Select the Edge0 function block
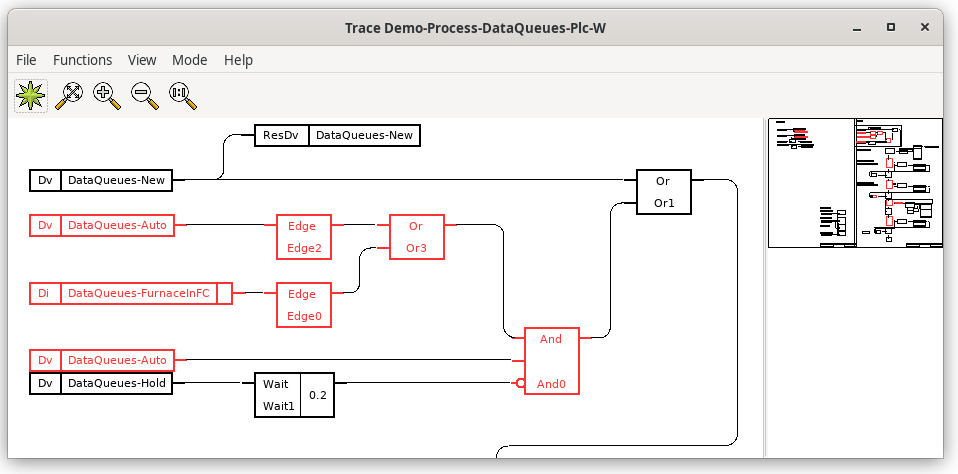 pos(303,305)
